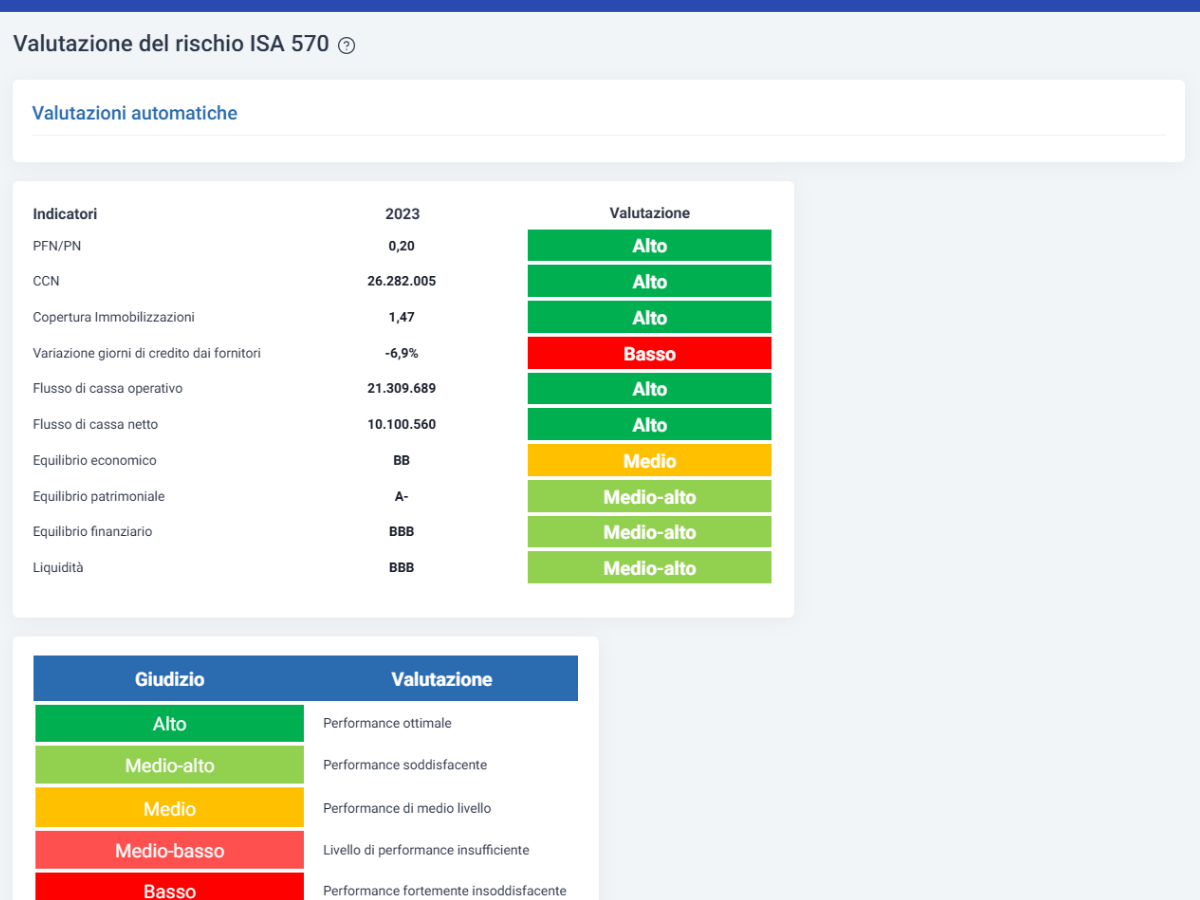Select the 2023 column header
1200x900 pixels.
click(402, 214)
